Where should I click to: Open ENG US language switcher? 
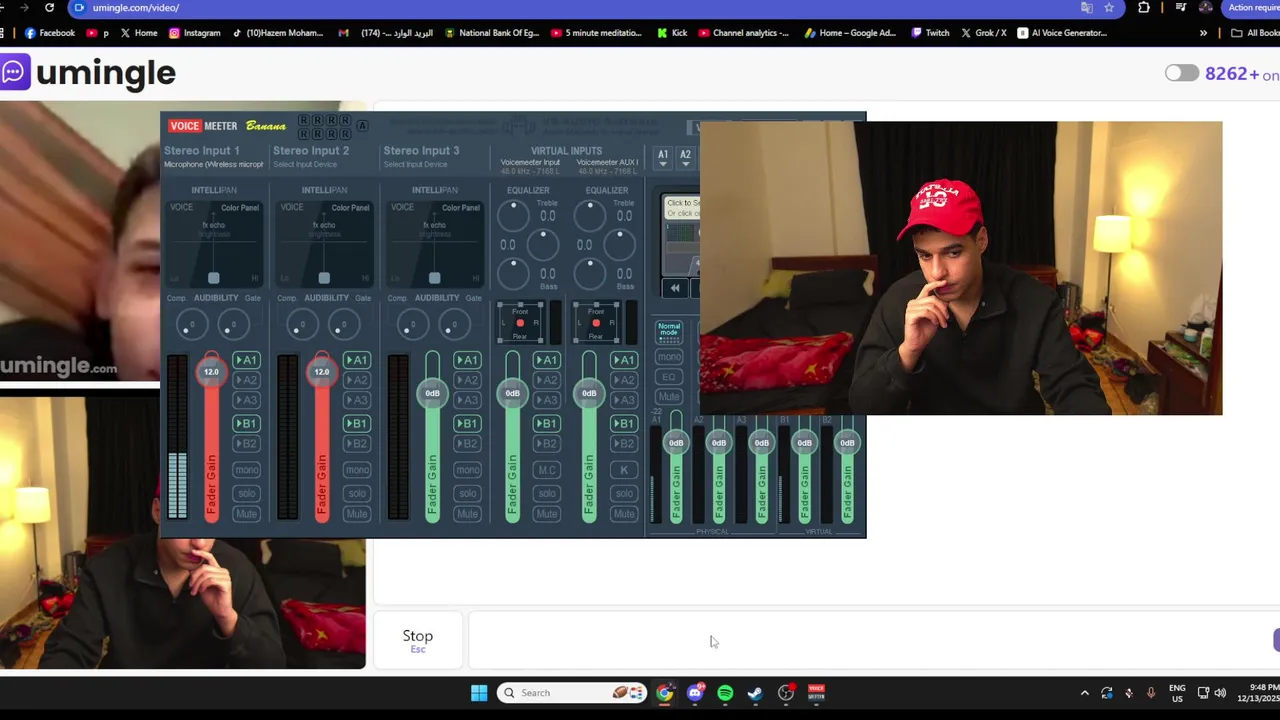coord(1177,693)
